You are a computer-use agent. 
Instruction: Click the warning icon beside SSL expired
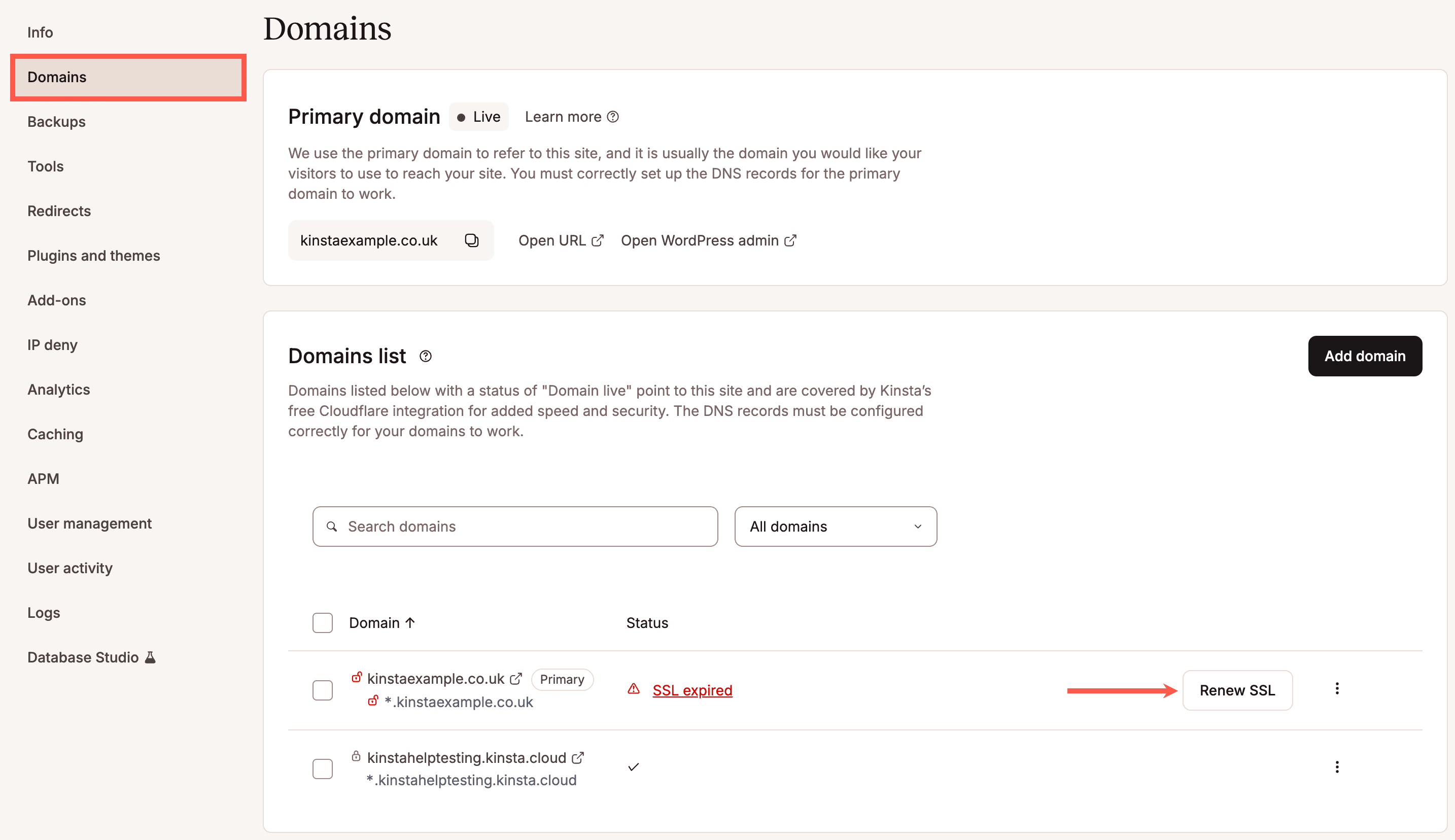[x=634, y=689]
